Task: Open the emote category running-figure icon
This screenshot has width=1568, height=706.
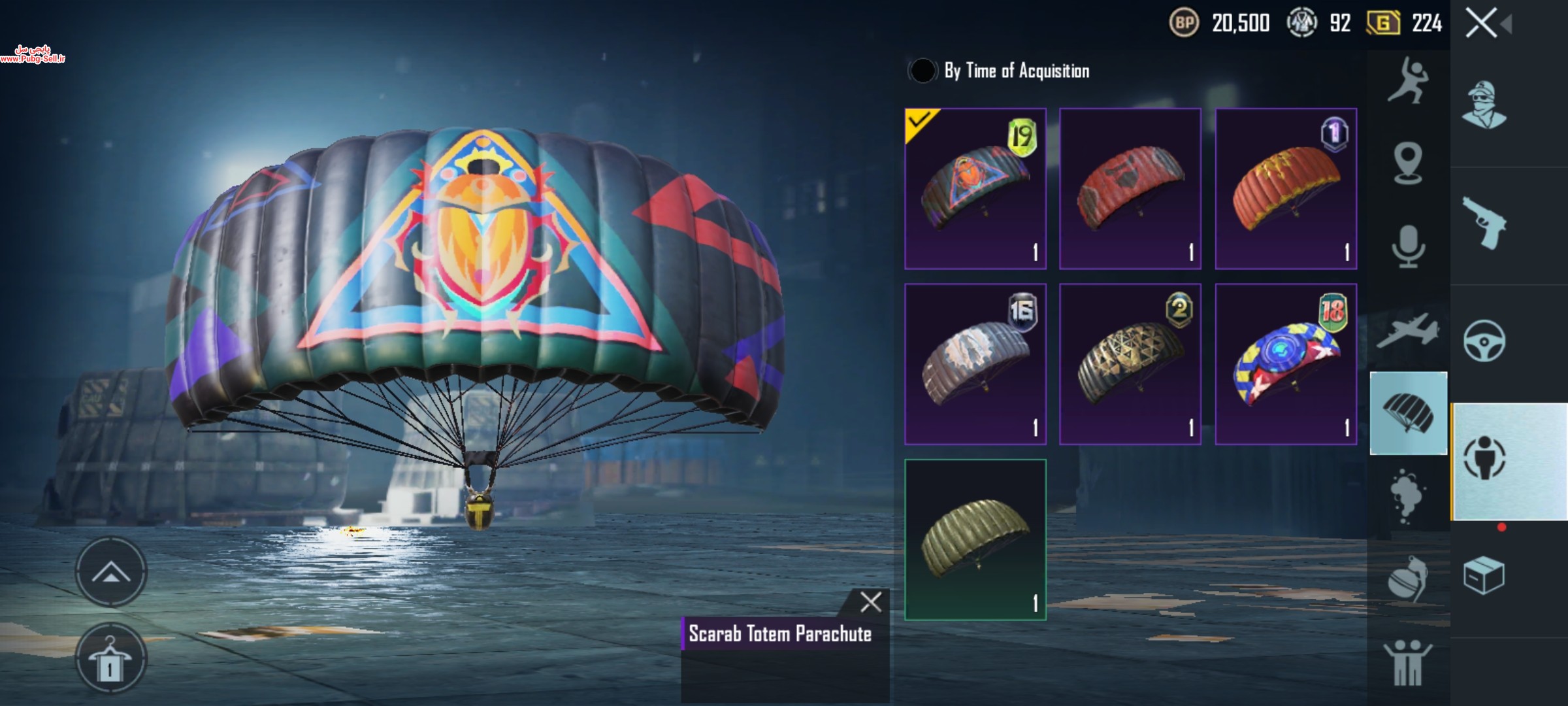Action: [1408, 80]
